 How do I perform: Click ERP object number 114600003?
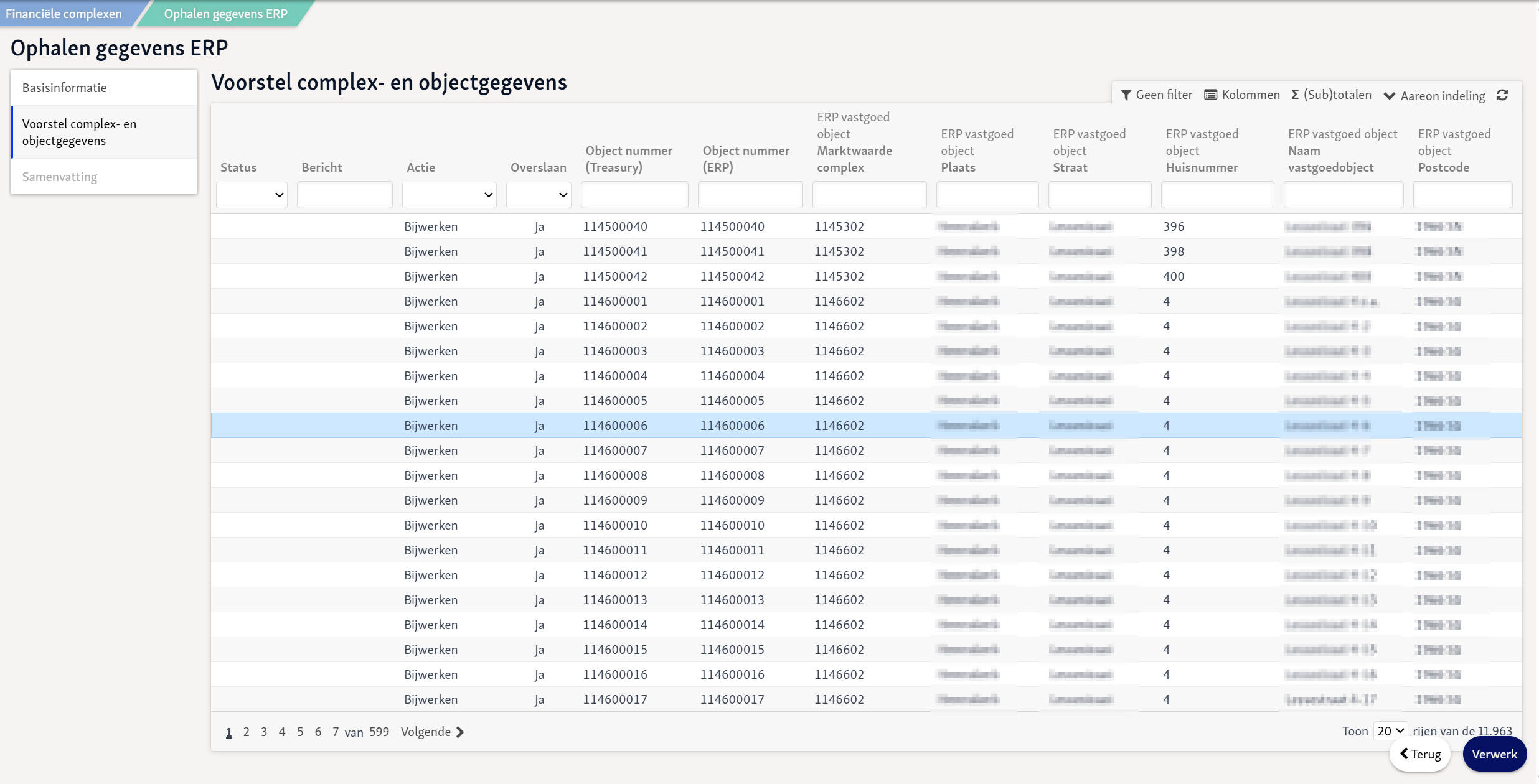click(x=732, y=351)
